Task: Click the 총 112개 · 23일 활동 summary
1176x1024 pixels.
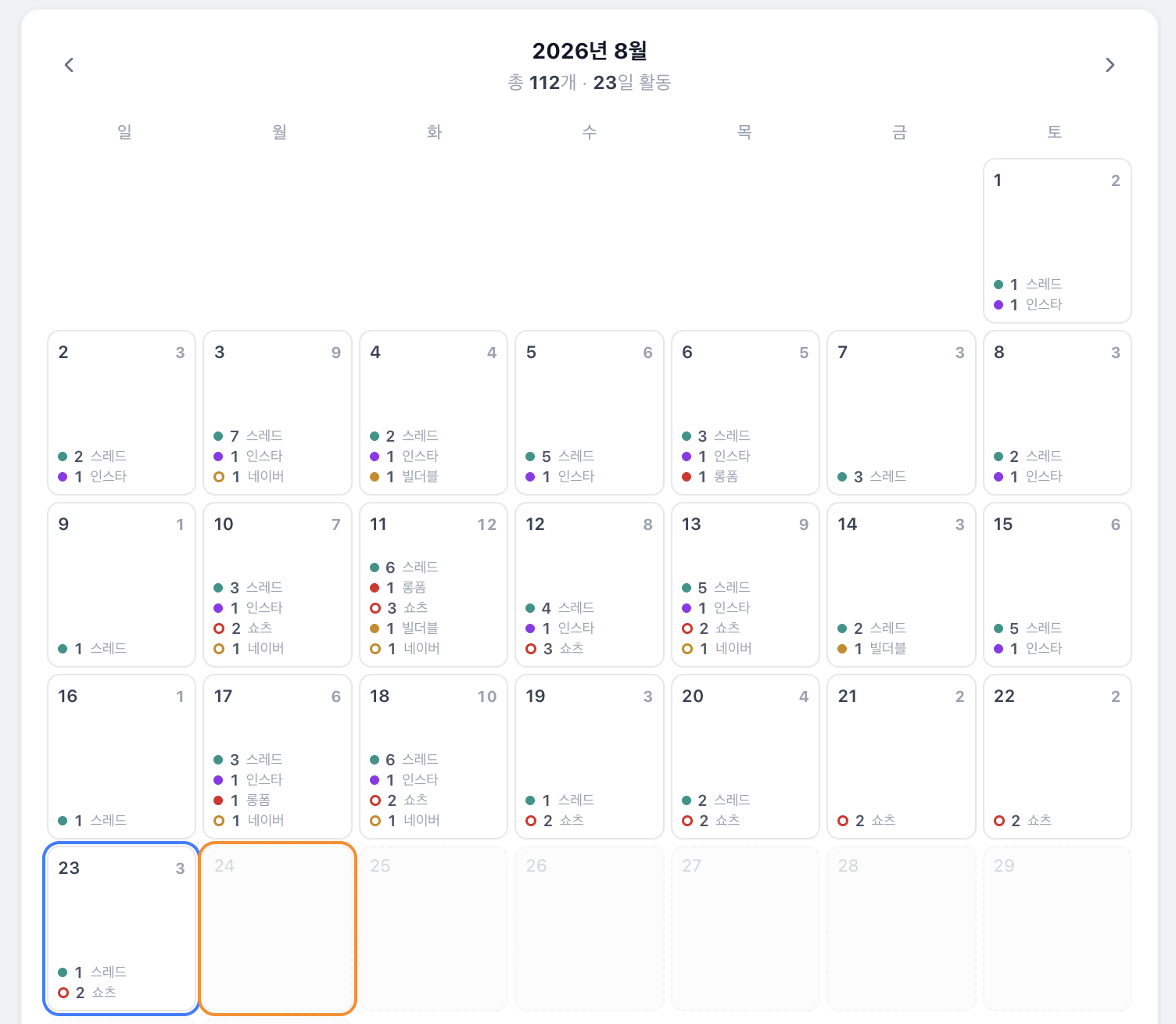Action: [x=590, y=83]
